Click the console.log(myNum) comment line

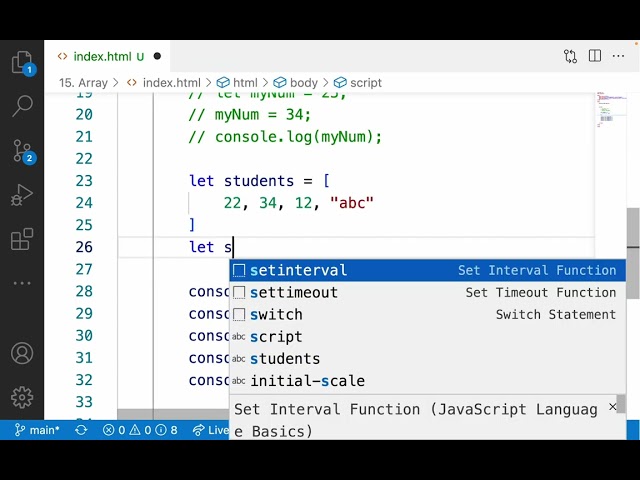(285, 136)
